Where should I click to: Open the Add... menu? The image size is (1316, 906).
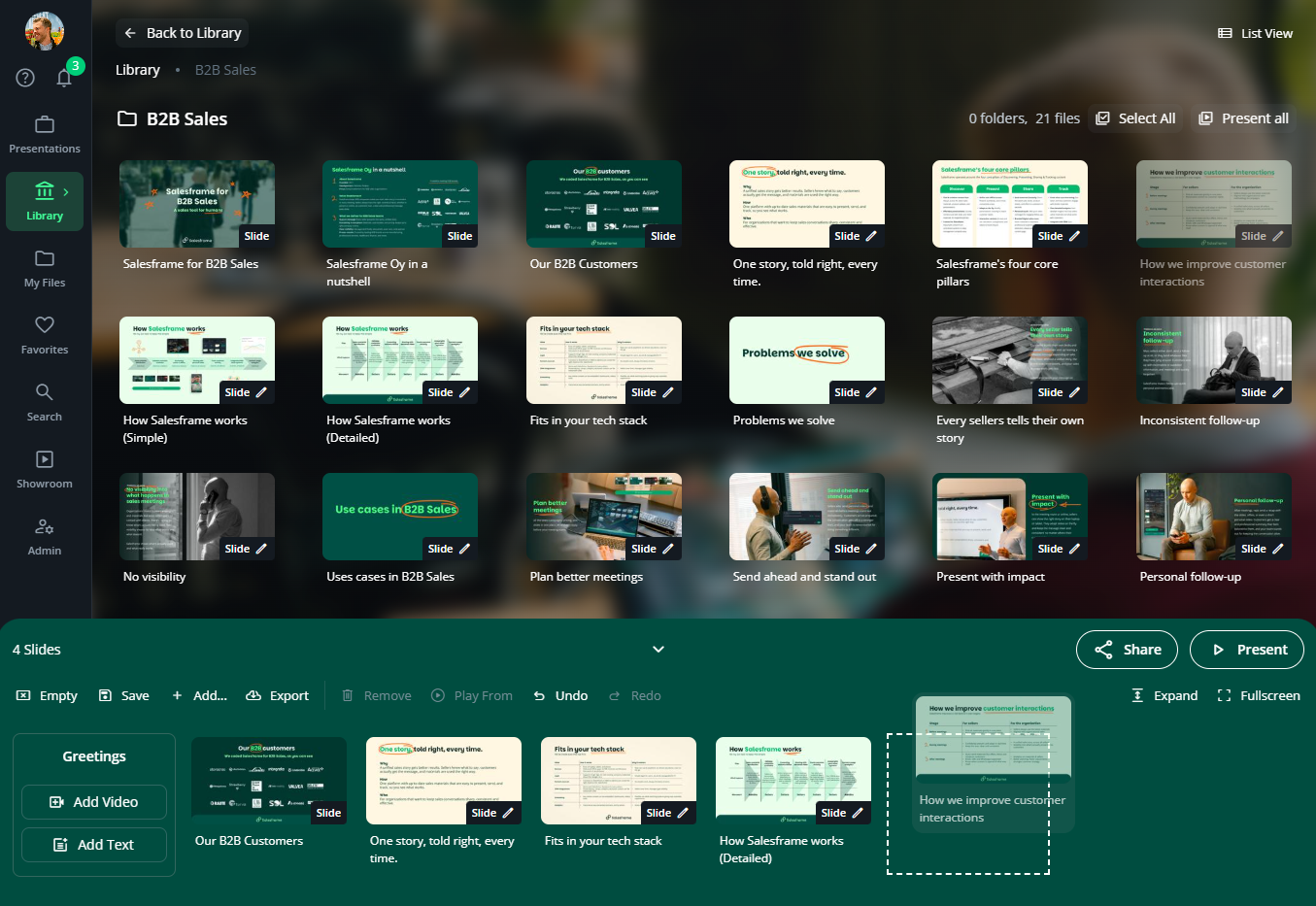199,695
